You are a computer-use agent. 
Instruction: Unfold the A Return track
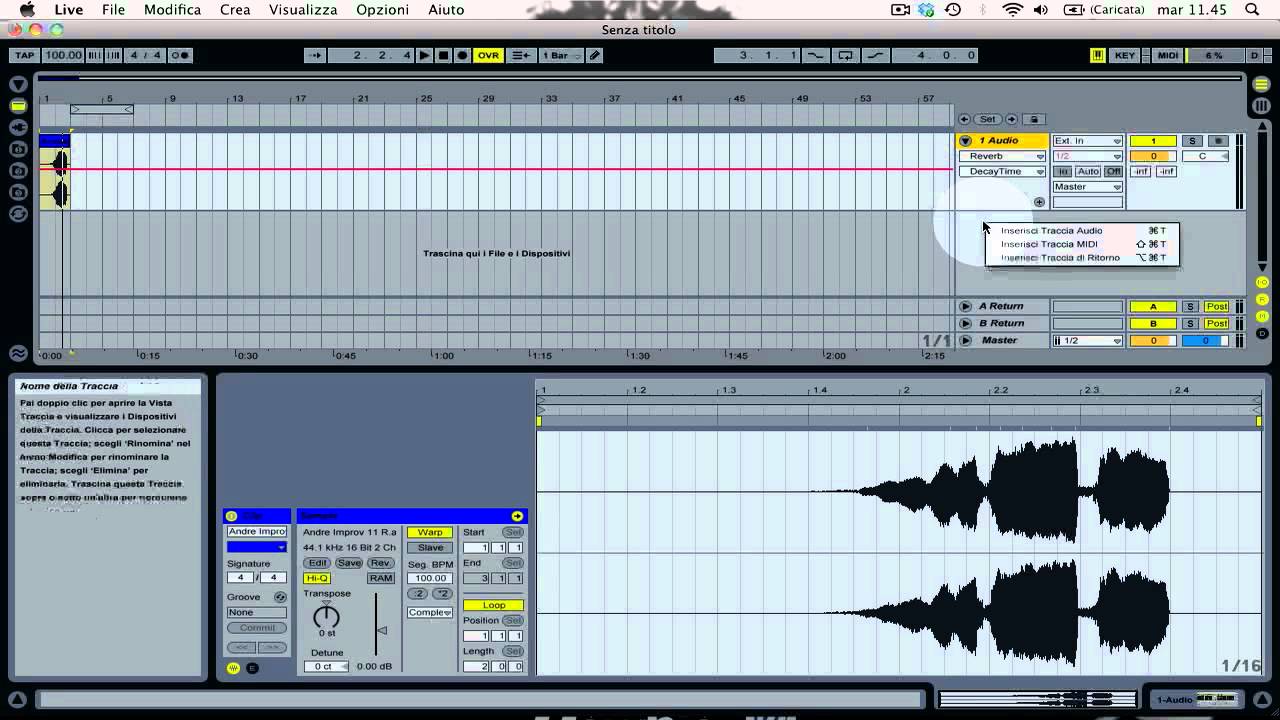966,306
